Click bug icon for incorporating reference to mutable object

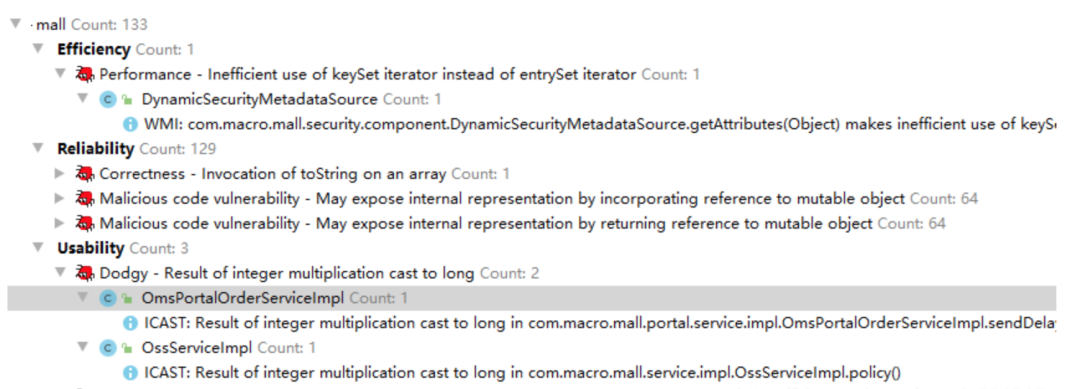coord(85,199)
